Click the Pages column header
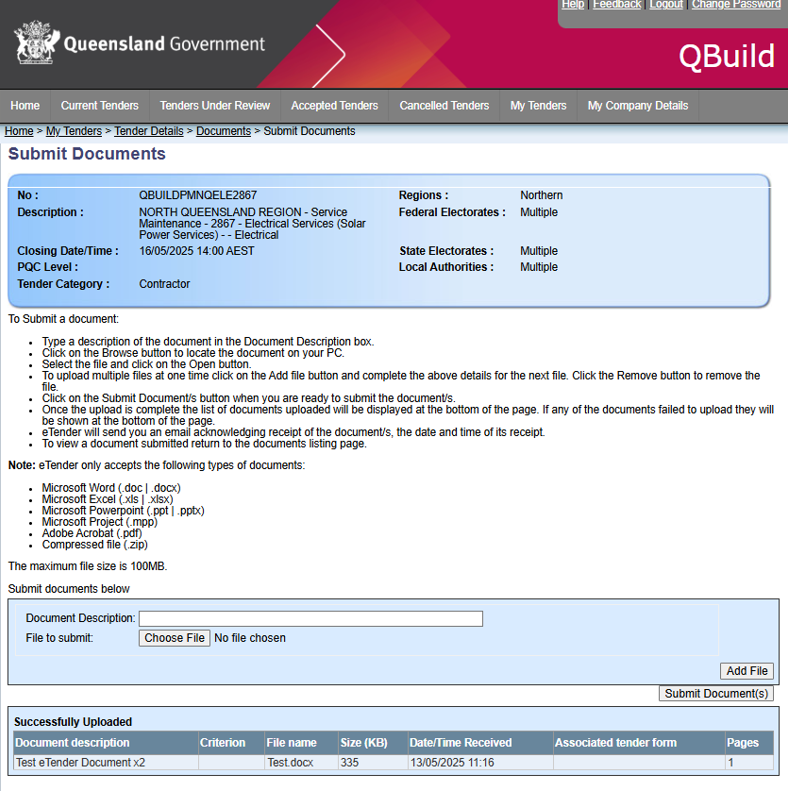 749,742
